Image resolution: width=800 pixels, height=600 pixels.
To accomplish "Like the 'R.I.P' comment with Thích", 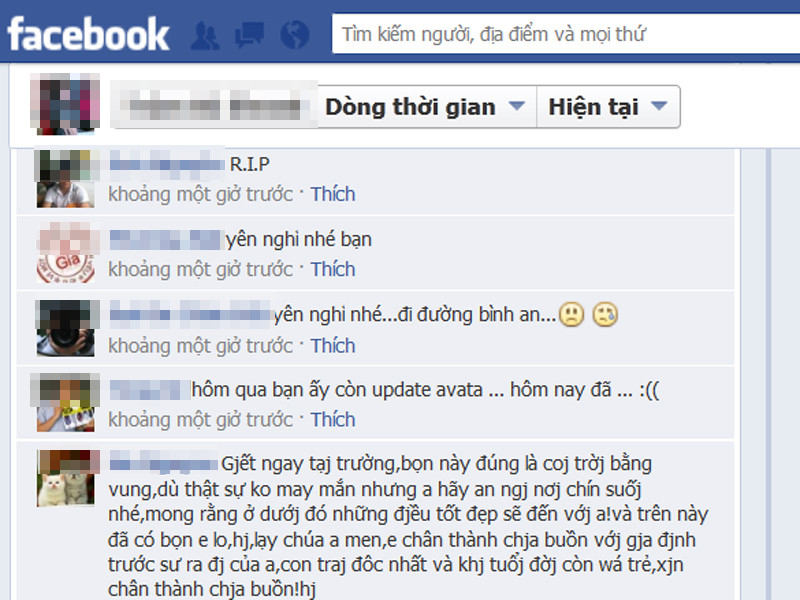I will [x=333, y=194].
